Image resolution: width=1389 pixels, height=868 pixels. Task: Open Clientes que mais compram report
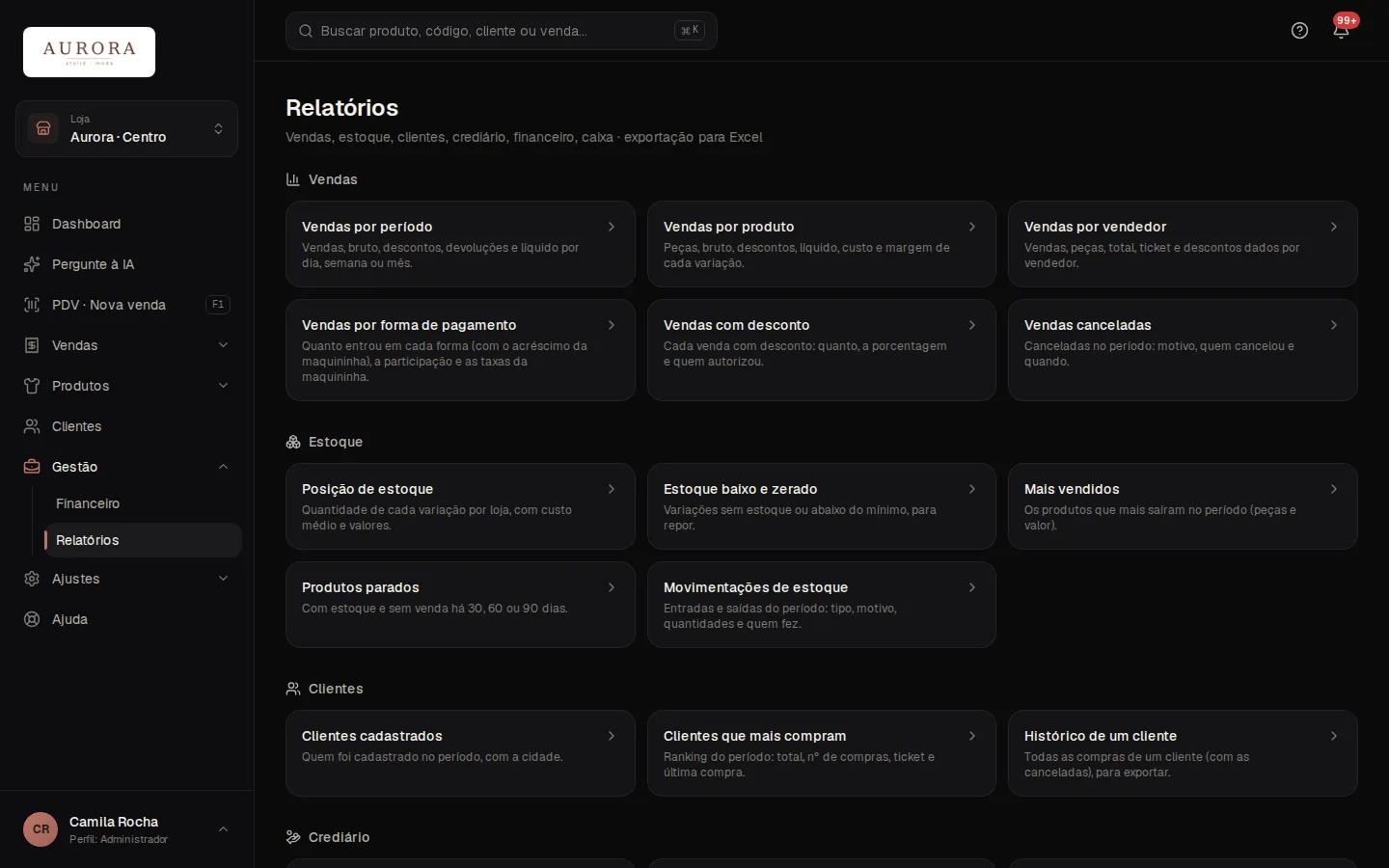(822, 753)
